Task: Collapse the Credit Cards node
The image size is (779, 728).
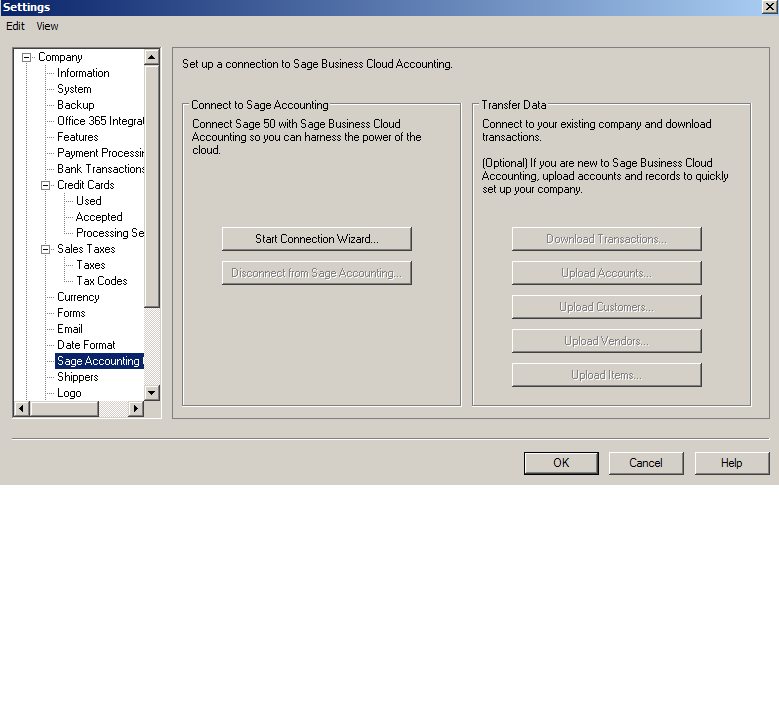Action: click(x=46, y=185)
